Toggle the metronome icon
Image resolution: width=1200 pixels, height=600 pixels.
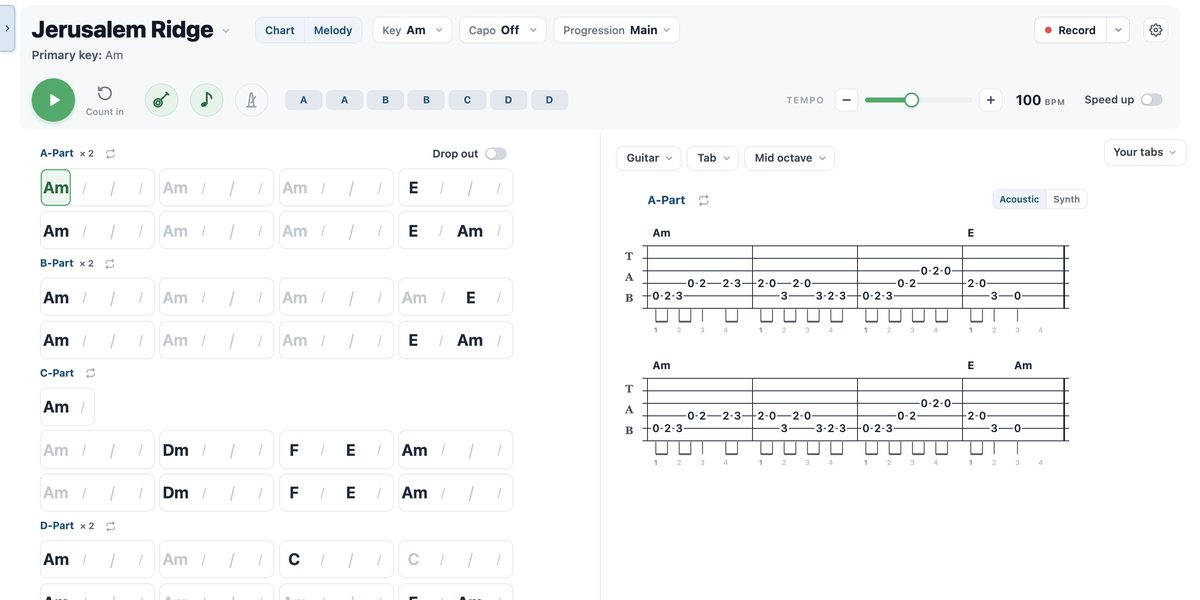(x=252, y=100)
